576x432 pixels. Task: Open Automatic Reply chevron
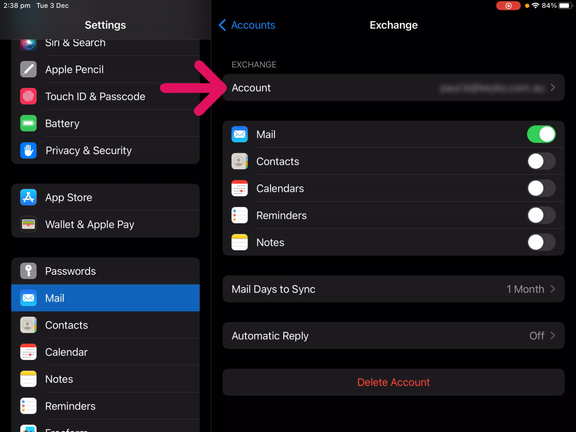tap(553, 336)
